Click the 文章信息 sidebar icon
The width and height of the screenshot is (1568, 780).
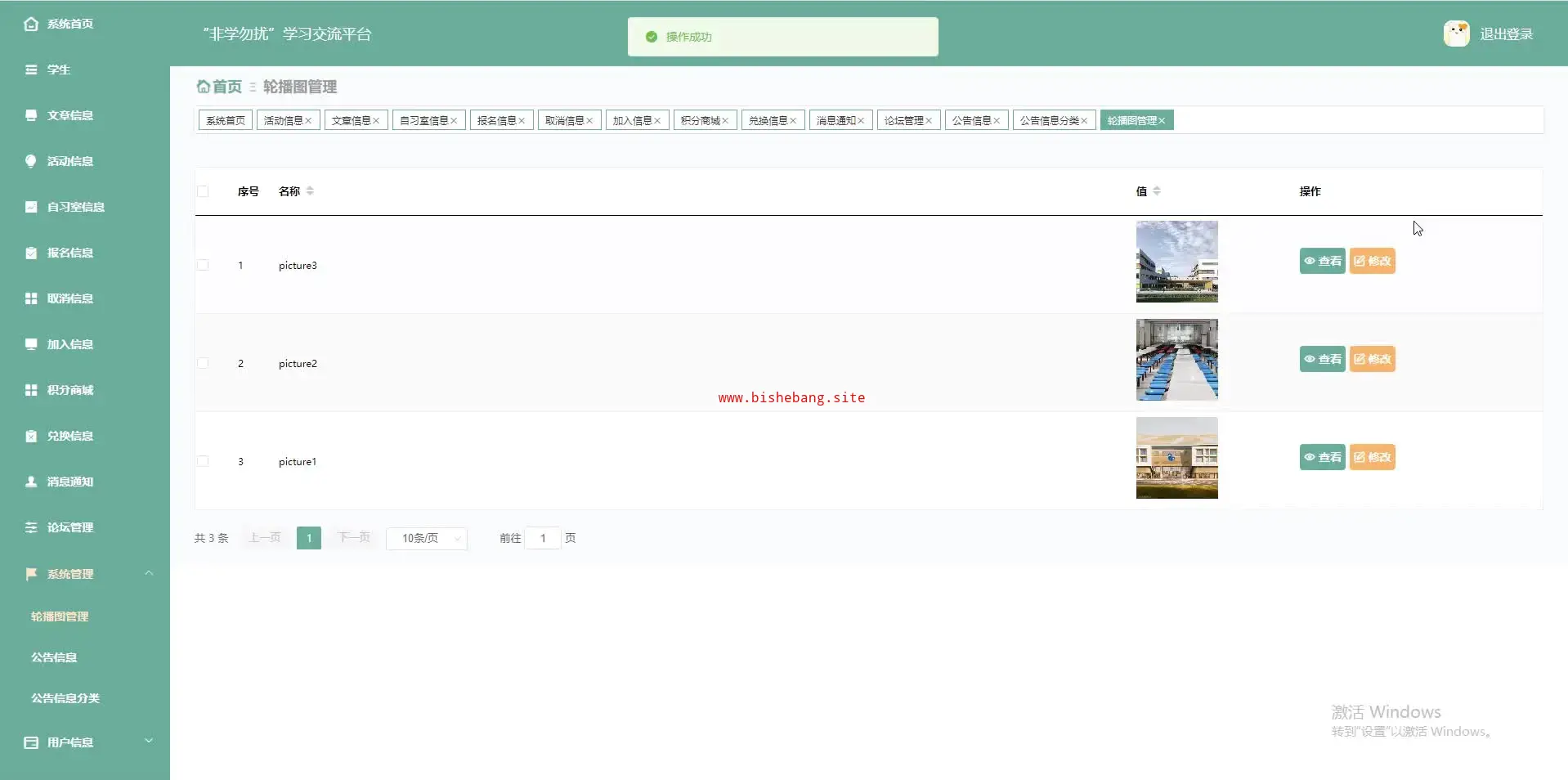click(x=31, y=115)
